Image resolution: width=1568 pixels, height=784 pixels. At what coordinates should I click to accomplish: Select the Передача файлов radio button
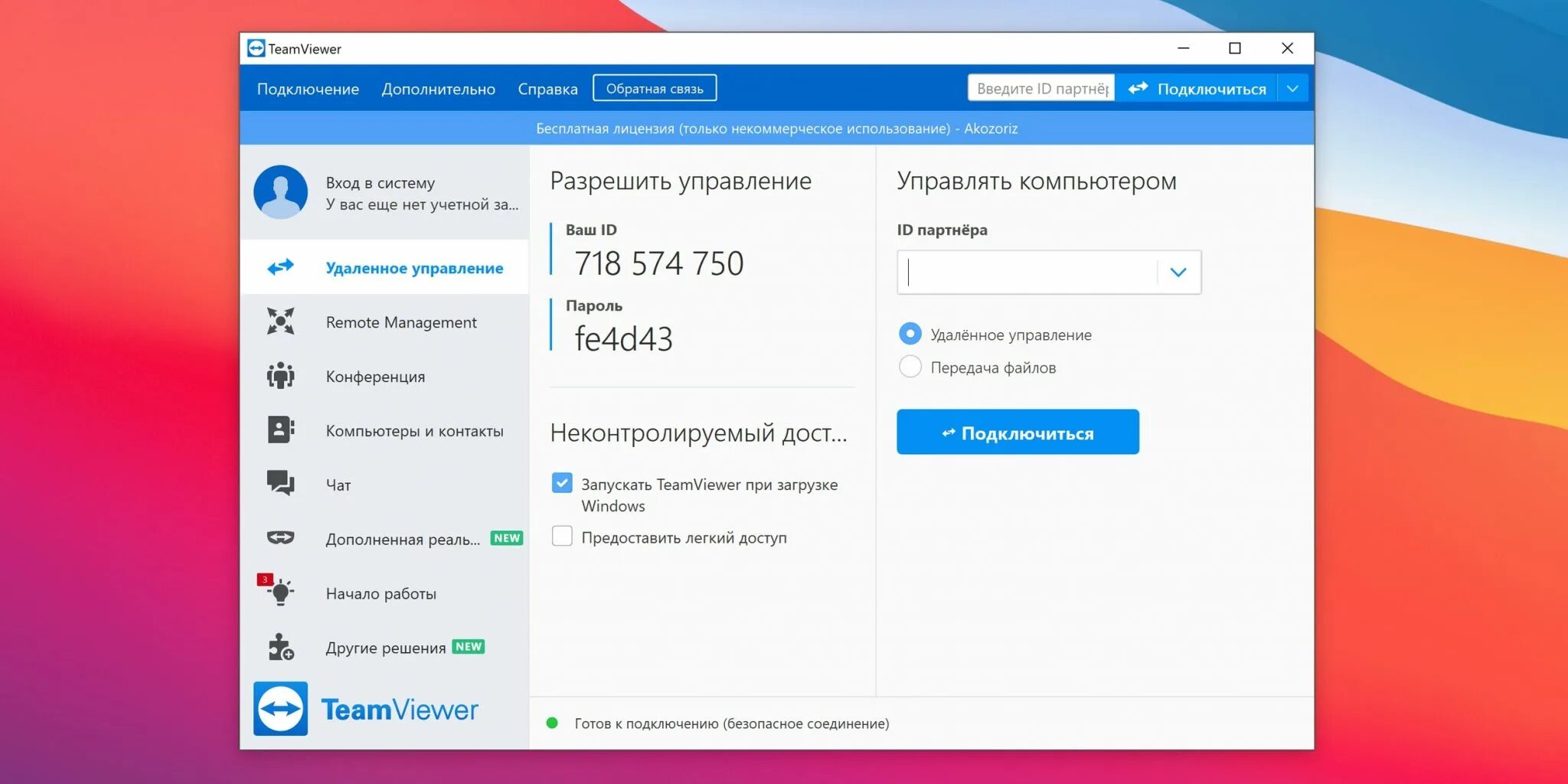pos(910,367)
